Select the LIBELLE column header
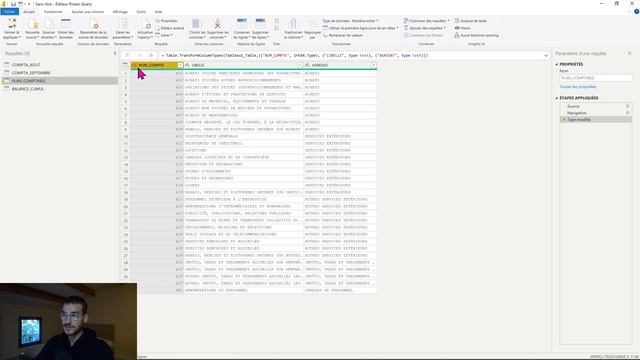The width and height of the screenshot is (640, 360). click(243, 65)
